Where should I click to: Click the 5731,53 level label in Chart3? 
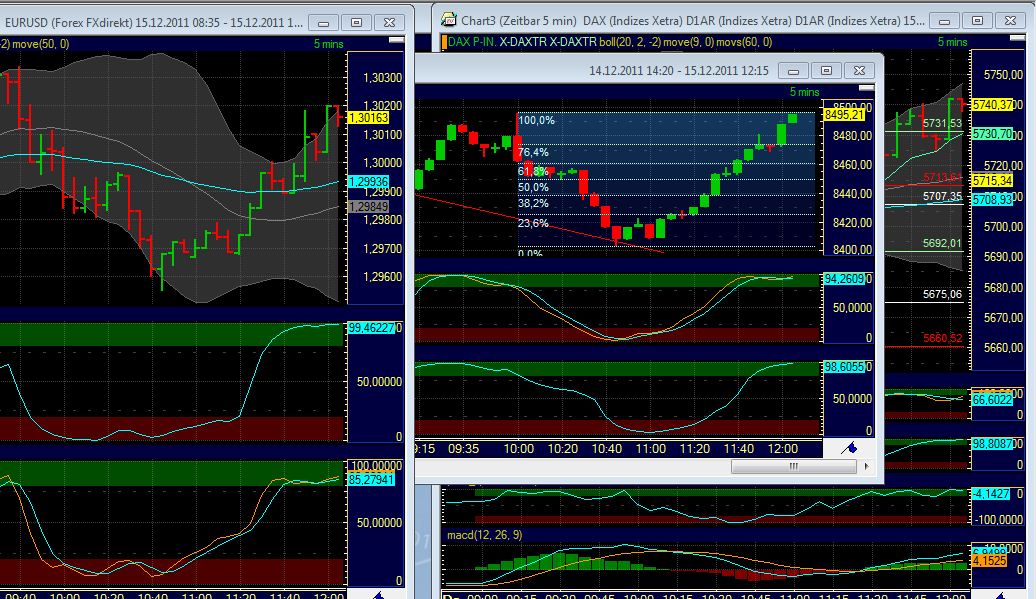[942, 123]
